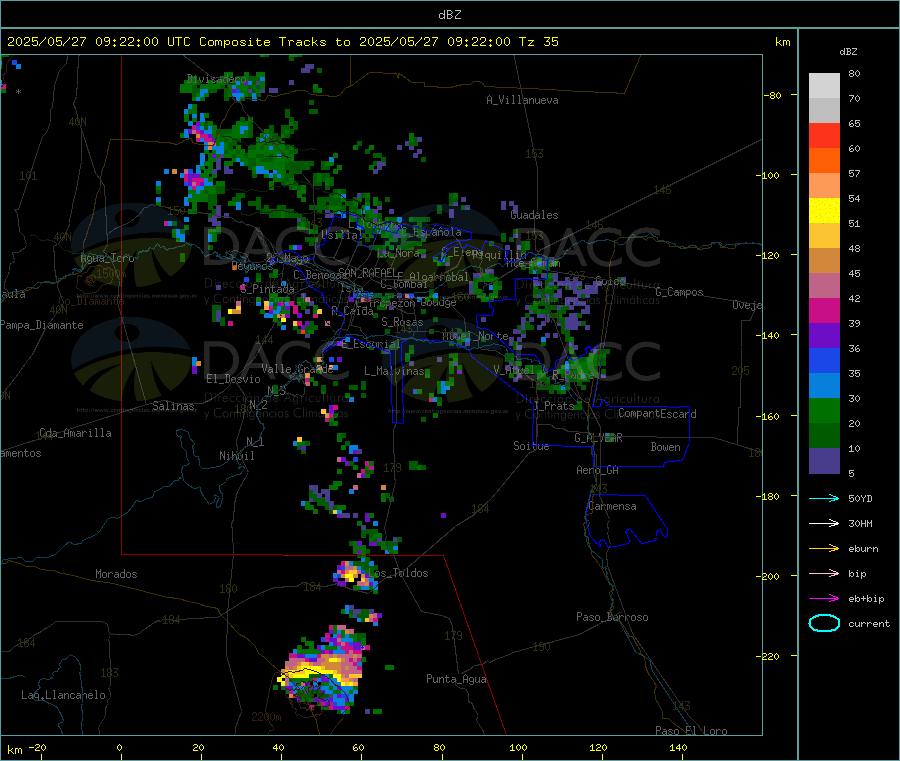Viewport: 900px width, 761px height.
Task: Click the 'Aero_GA' map label
Action: 598,470
